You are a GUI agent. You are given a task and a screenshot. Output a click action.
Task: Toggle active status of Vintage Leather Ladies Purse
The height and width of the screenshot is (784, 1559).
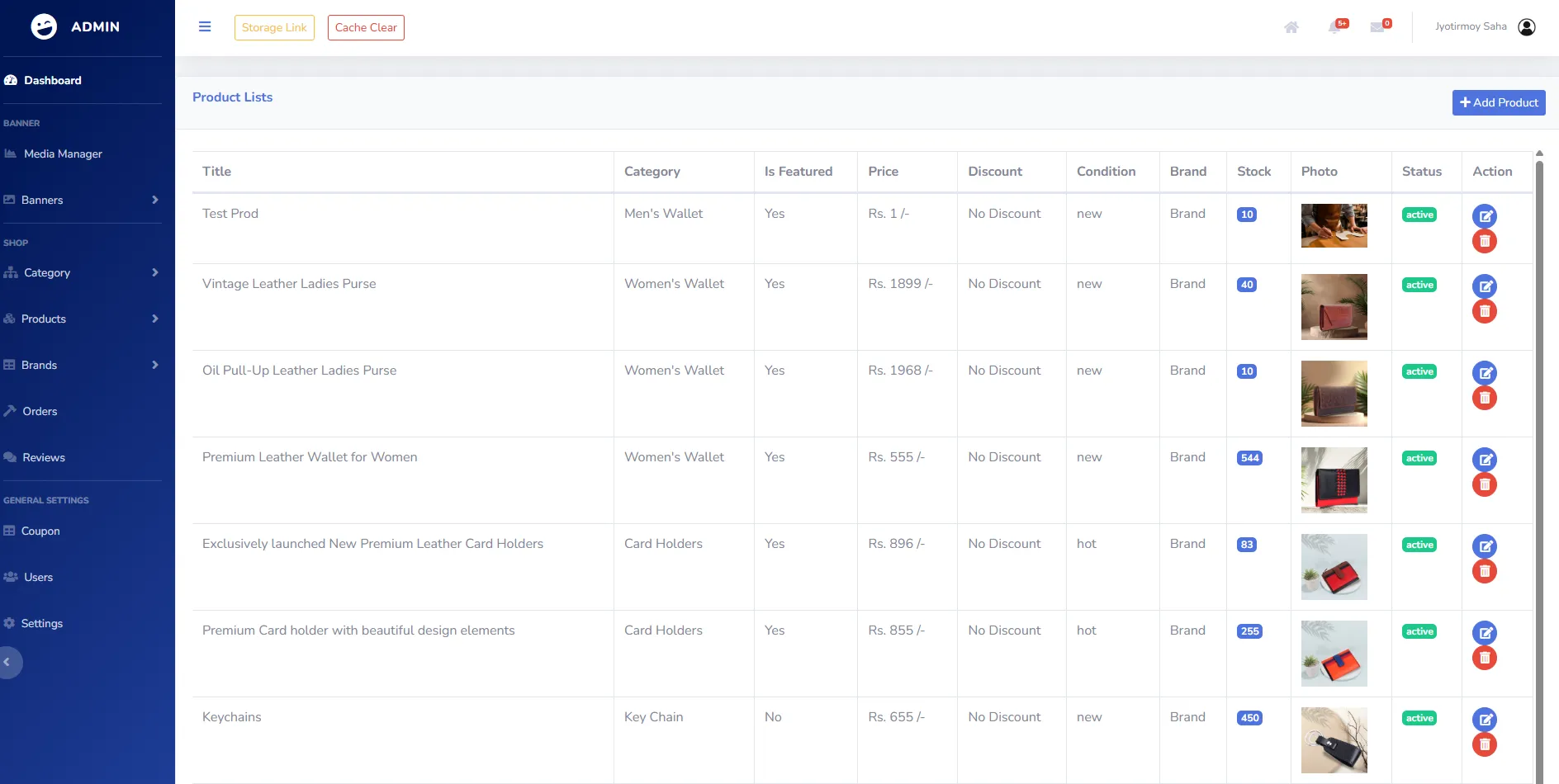tap(1419, 284)
